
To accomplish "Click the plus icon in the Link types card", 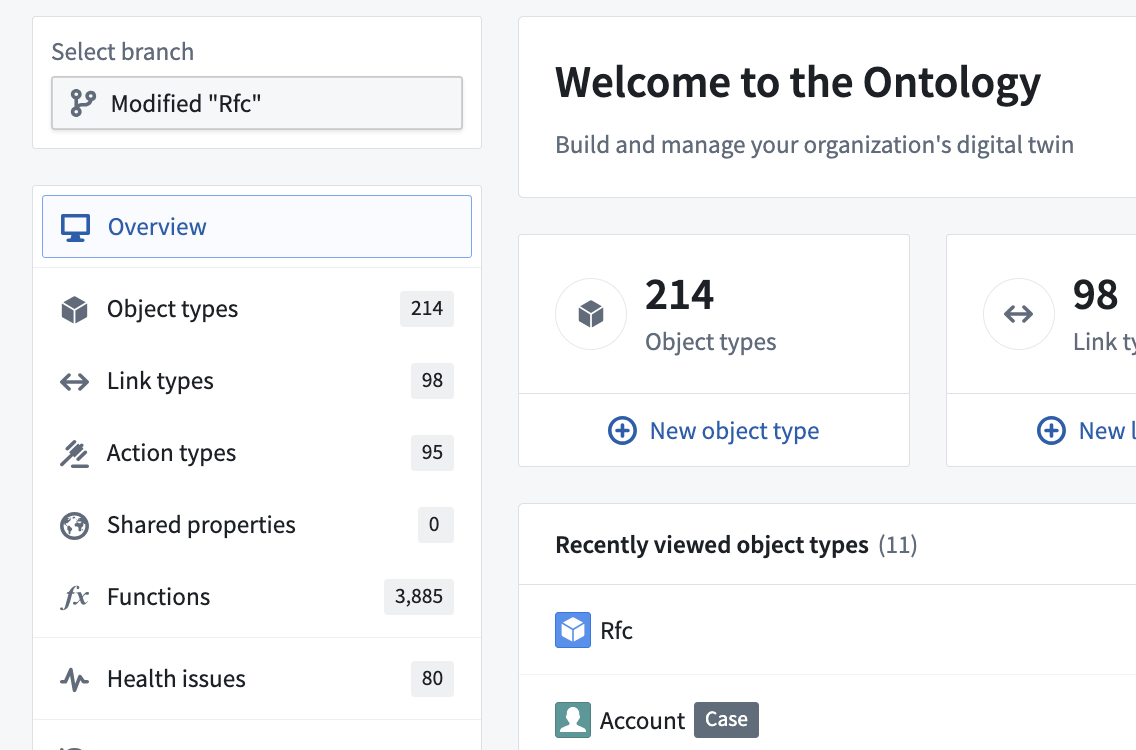I will [x=1051, y=430].
